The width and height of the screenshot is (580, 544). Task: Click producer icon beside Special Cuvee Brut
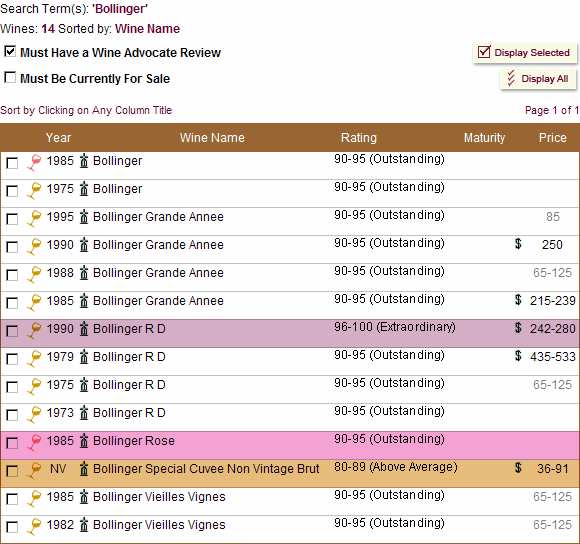click(x=84, y=469)
